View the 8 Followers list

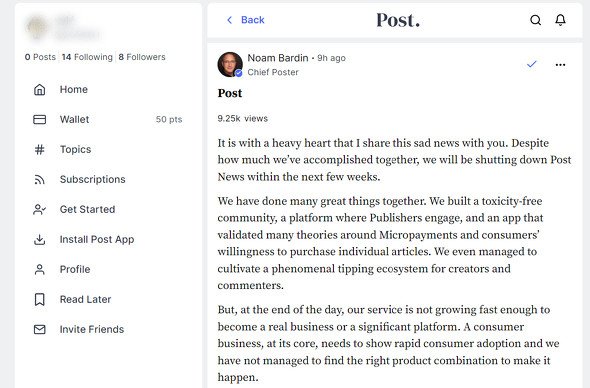(142, 57)
